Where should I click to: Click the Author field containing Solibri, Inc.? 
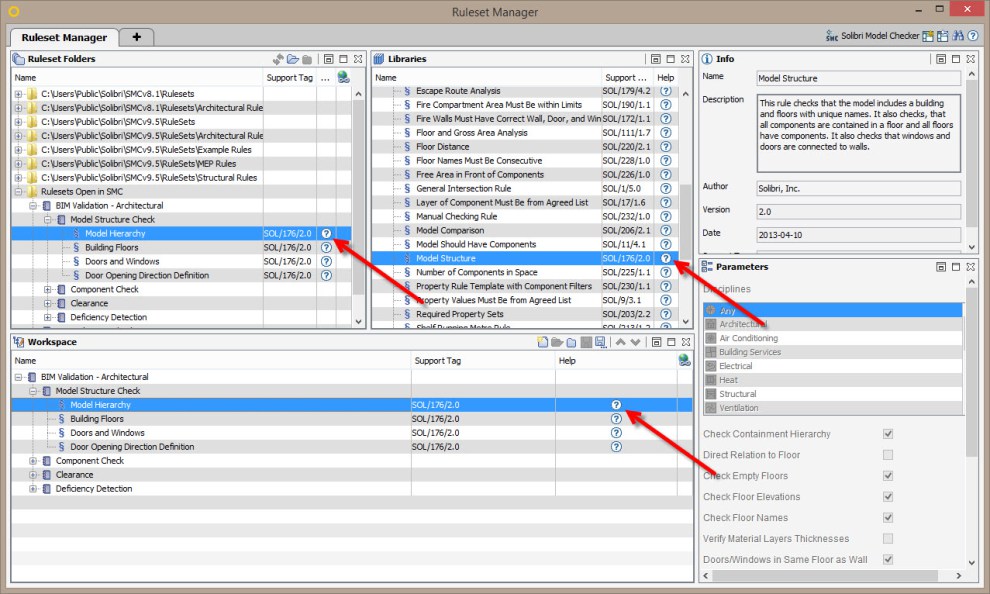858,188
